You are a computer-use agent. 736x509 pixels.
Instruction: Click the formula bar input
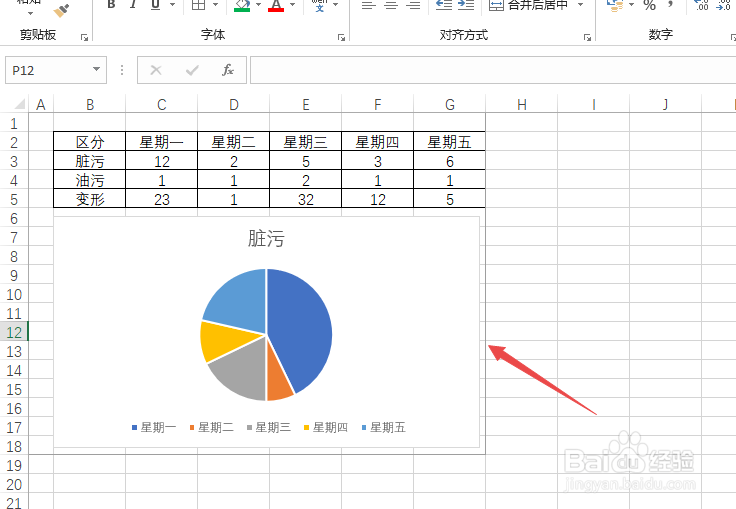point(493,70)
